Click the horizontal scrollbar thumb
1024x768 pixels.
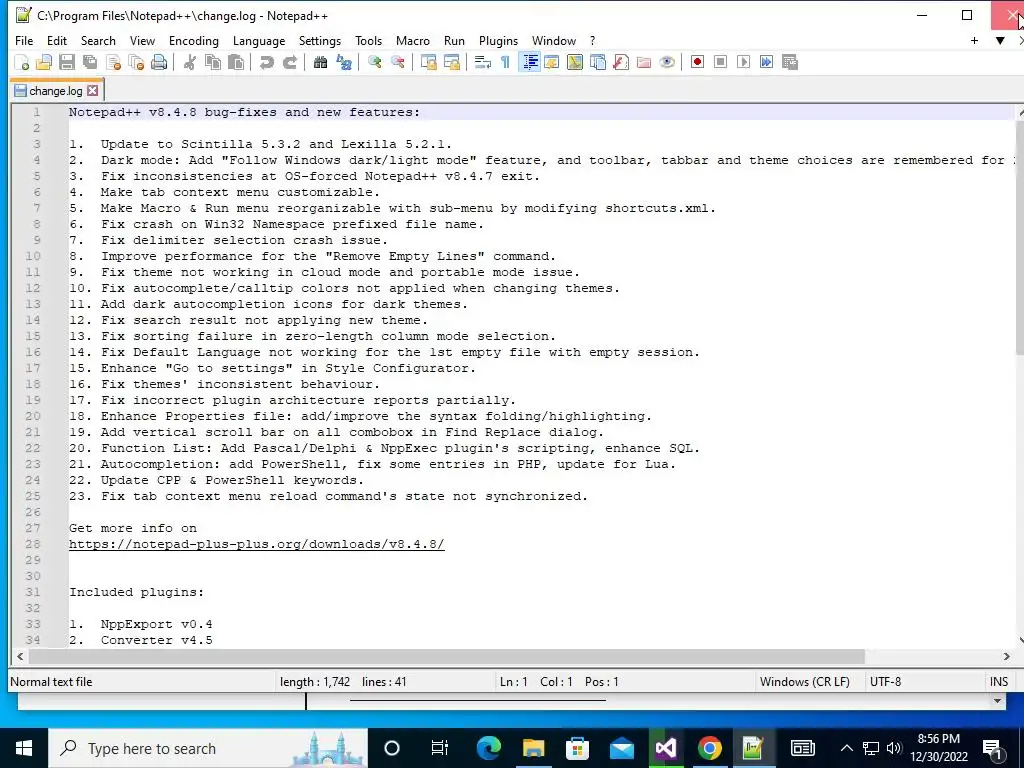tap(447, 656)
